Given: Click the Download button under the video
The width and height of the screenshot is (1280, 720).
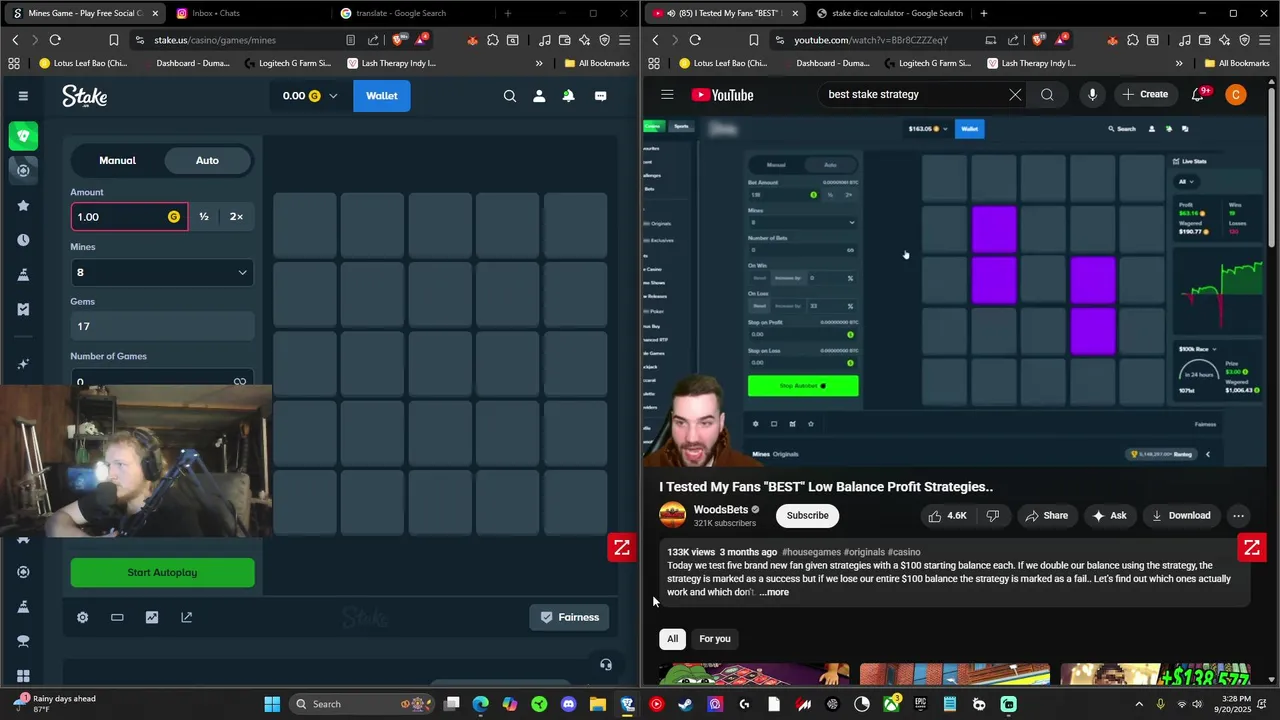Looking at the screenshot, I should (x=1180, y=516).
